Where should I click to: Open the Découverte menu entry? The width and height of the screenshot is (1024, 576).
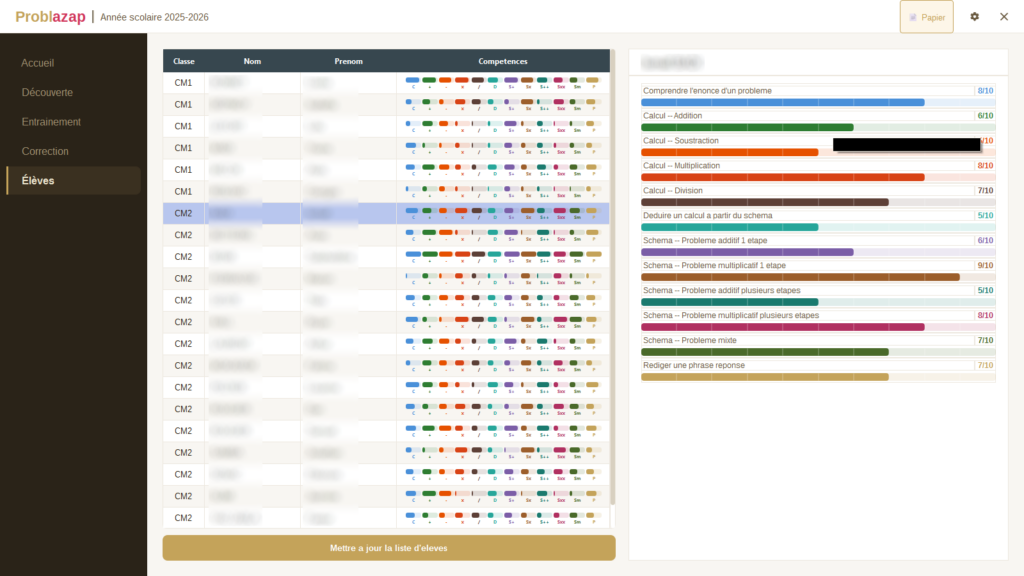[x=47, y=93]
